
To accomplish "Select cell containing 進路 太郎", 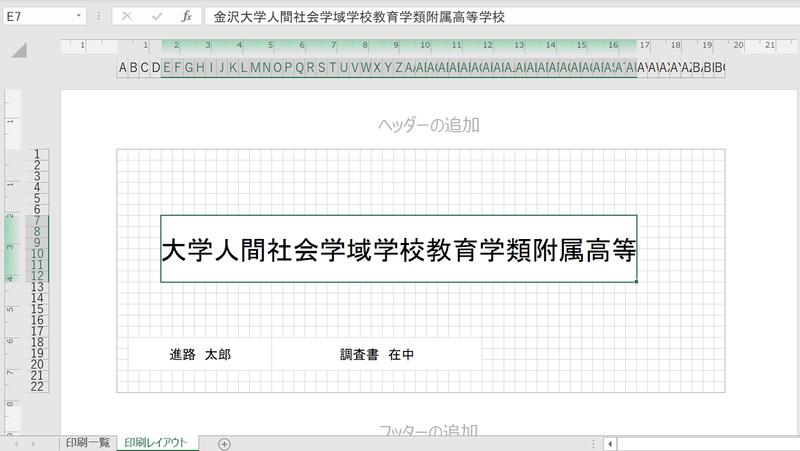I will [200, 354].
